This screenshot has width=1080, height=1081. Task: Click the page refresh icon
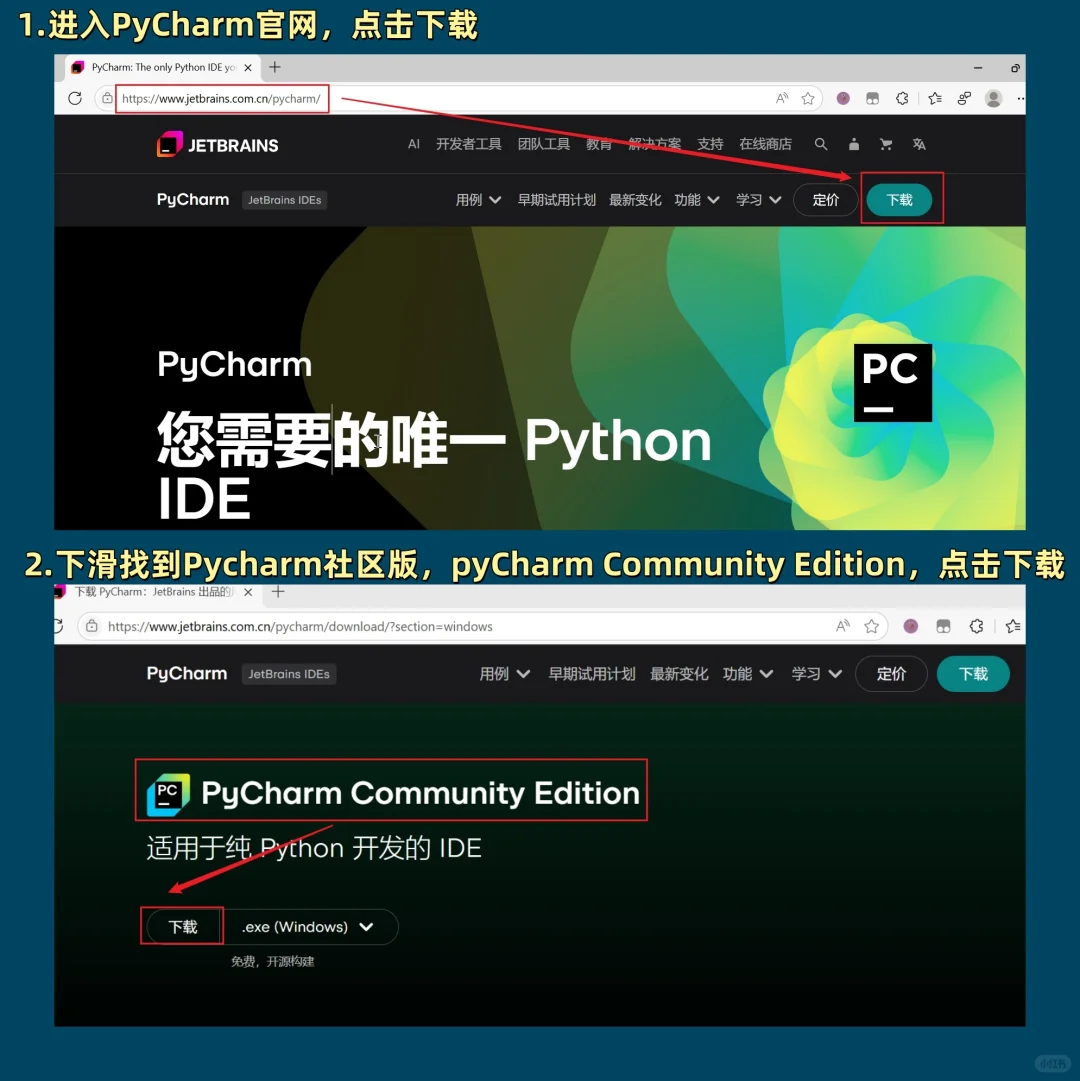[x=75, y=98]
